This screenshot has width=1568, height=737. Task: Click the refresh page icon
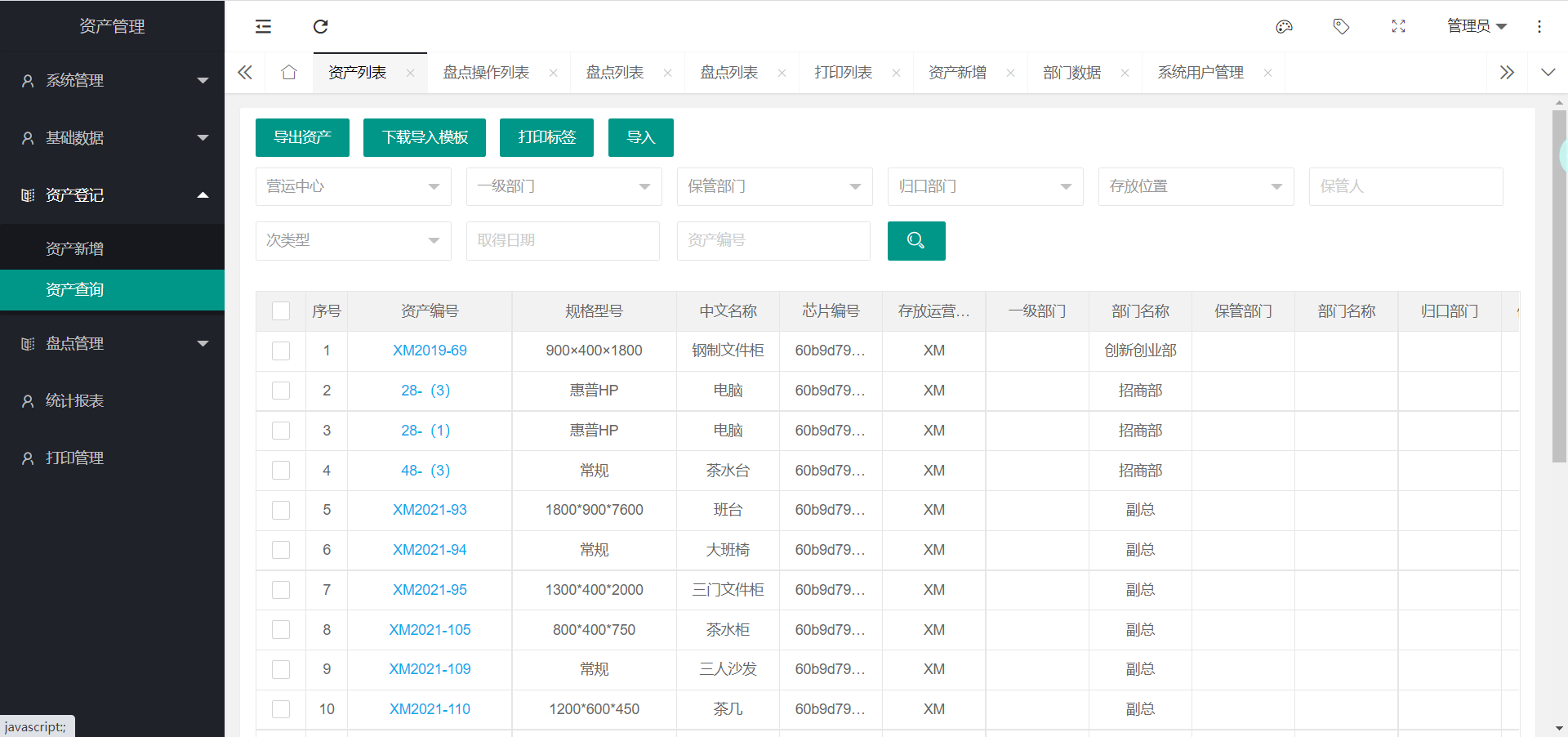[x=320, y=26]
